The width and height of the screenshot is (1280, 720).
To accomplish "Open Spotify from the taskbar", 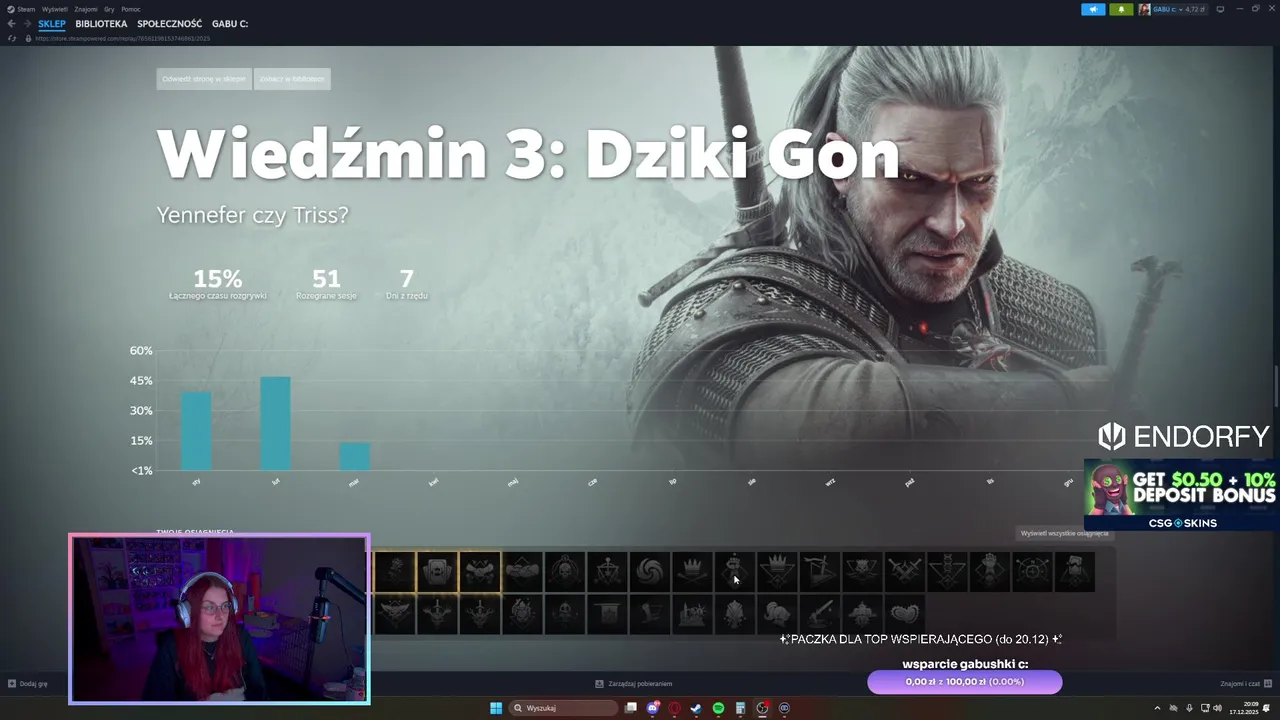I will [718, 708].
